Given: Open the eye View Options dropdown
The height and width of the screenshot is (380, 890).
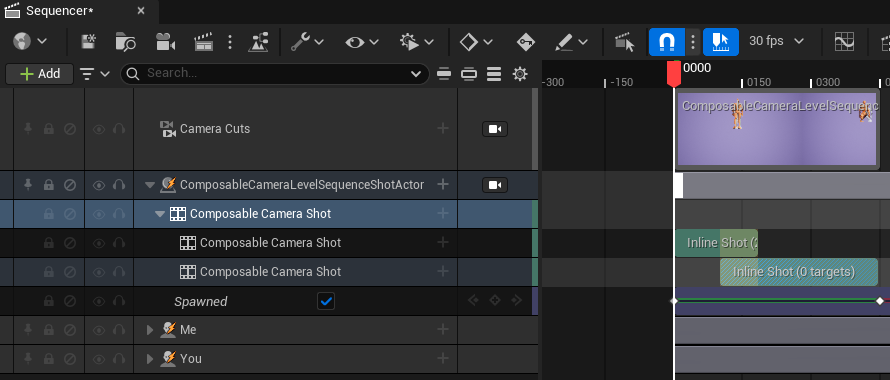Looking at the screenshot, I should pos(362,41).
